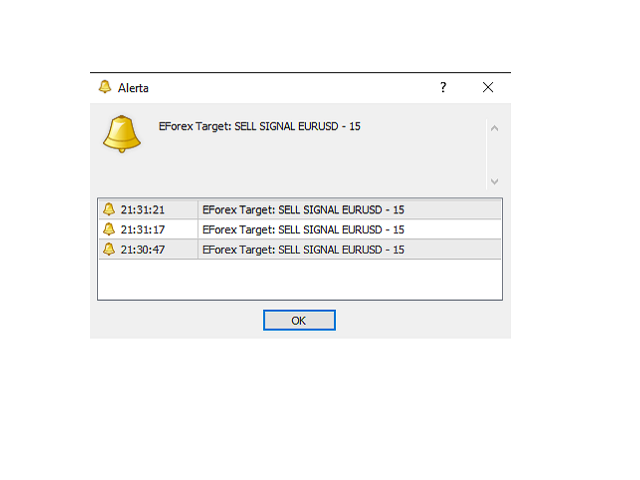Click the scroll down arrow in message area
The image size is (640, 480).
coord(494,181)
